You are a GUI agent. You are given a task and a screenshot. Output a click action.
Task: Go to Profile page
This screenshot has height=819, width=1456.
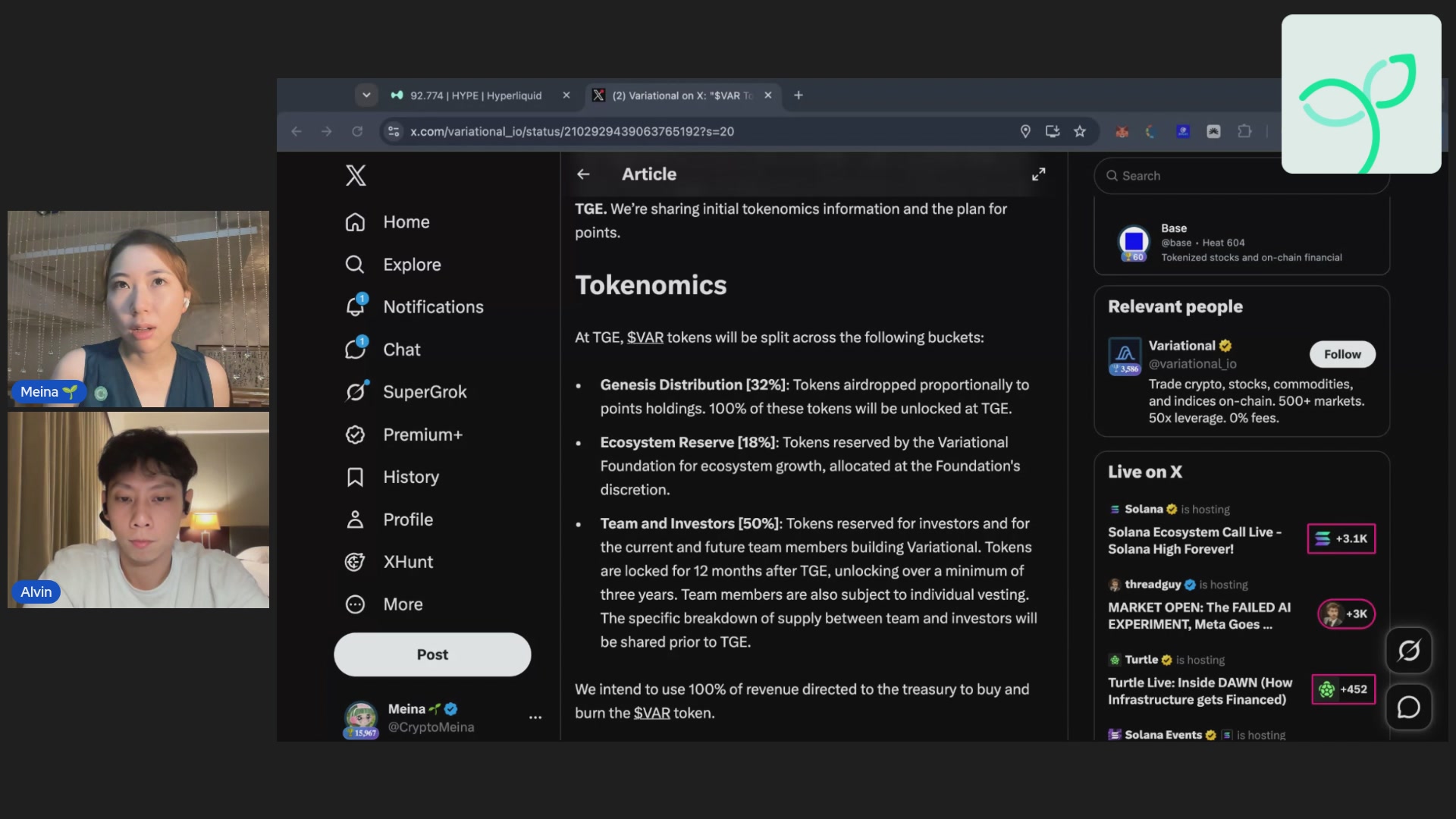[x=389, y=519]
